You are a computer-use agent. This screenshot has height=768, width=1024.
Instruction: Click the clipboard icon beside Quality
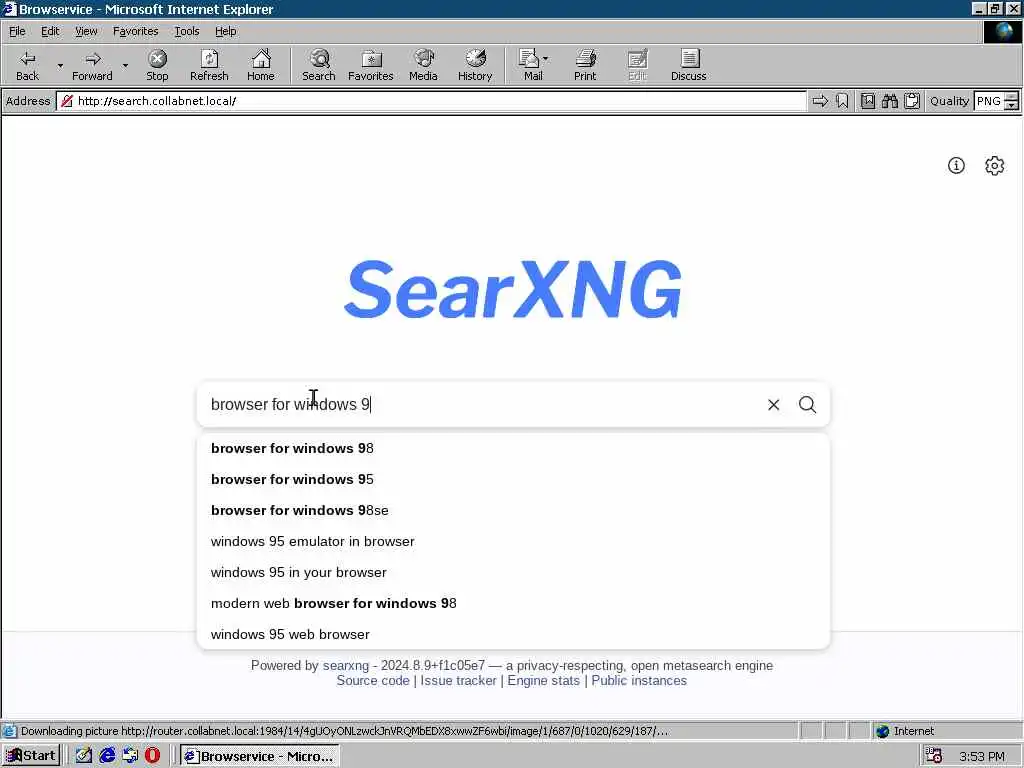(x=912, y=101)
